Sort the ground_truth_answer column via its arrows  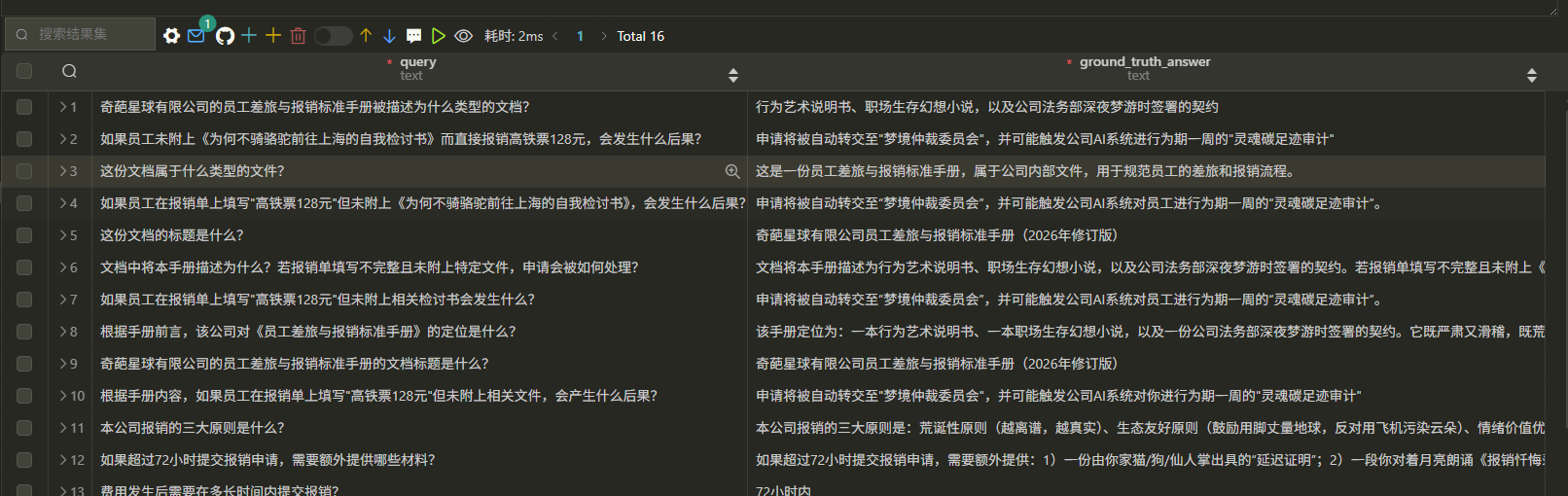(1532, 75)
